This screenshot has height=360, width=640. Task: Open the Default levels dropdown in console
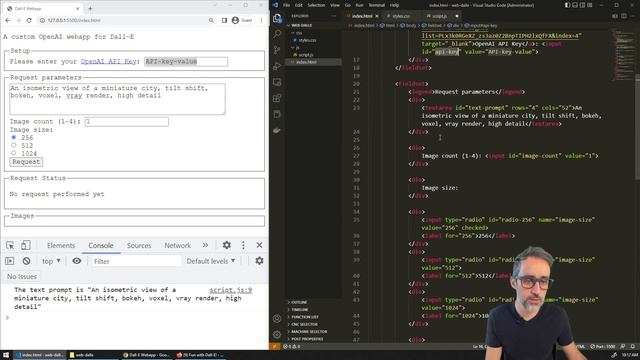[211, 261]
